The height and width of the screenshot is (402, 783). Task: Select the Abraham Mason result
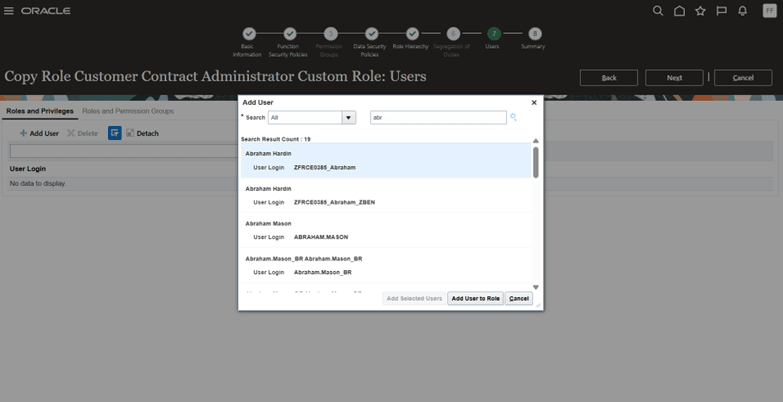(x=386, y=230)
